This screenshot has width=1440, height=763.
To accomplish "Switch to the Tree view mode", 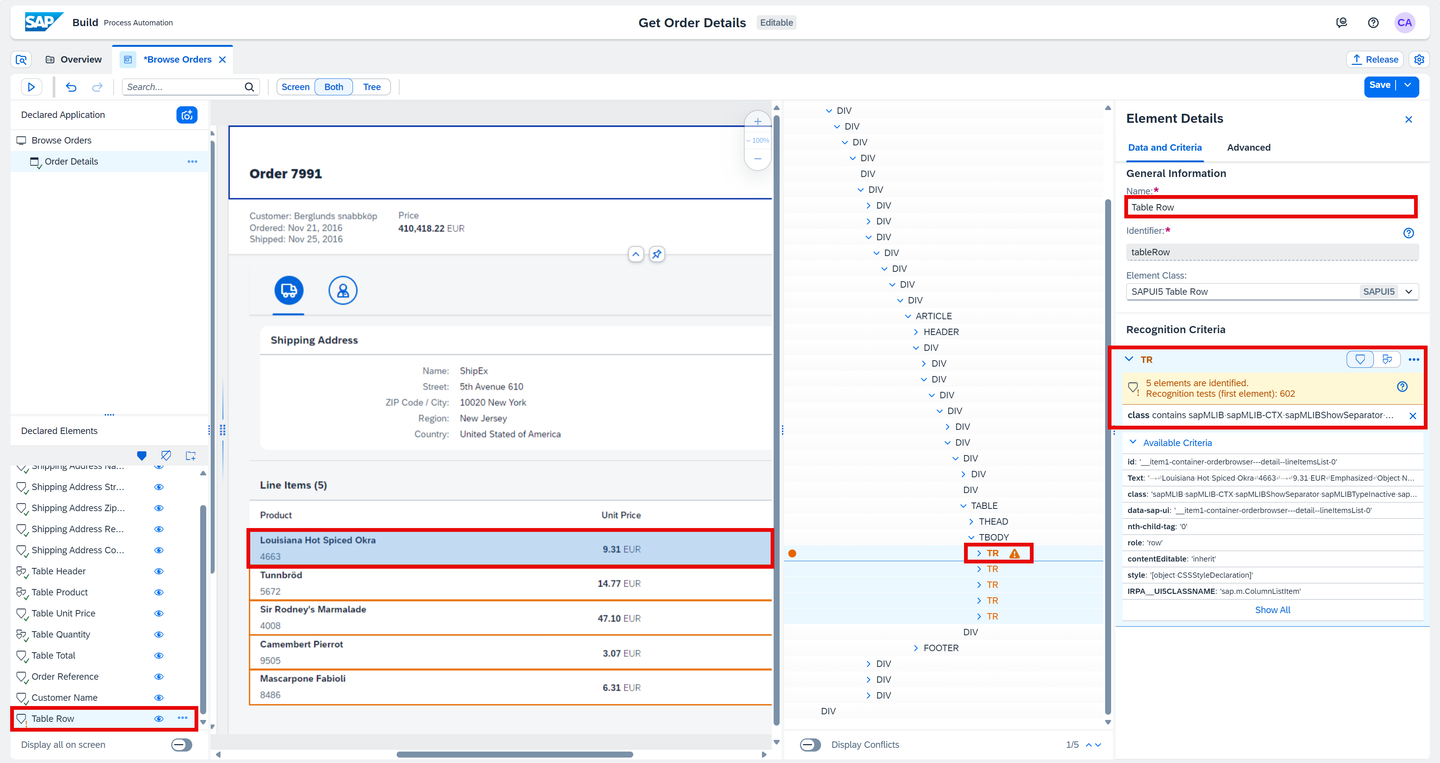I will click(372, 87).
